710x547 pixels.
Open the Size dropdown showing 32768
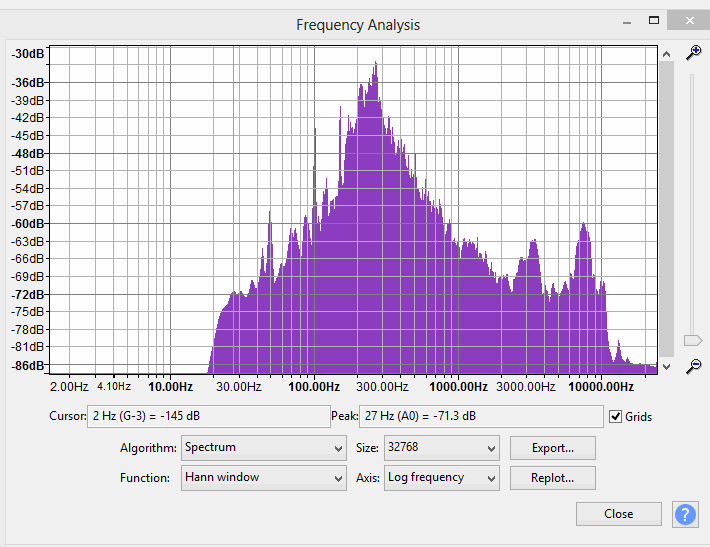coord(441,448)
